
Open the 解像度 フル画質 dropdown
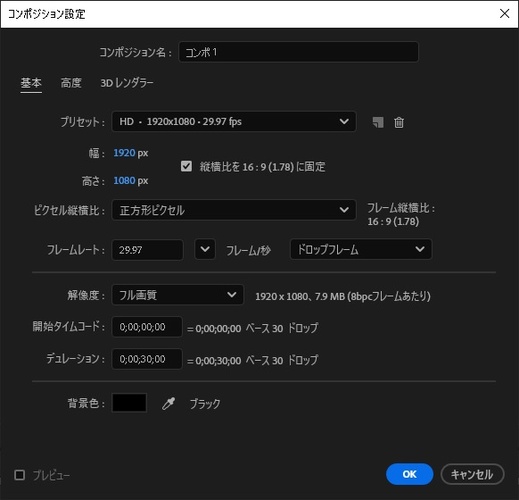pyautogui.click(x=177, y=295)
